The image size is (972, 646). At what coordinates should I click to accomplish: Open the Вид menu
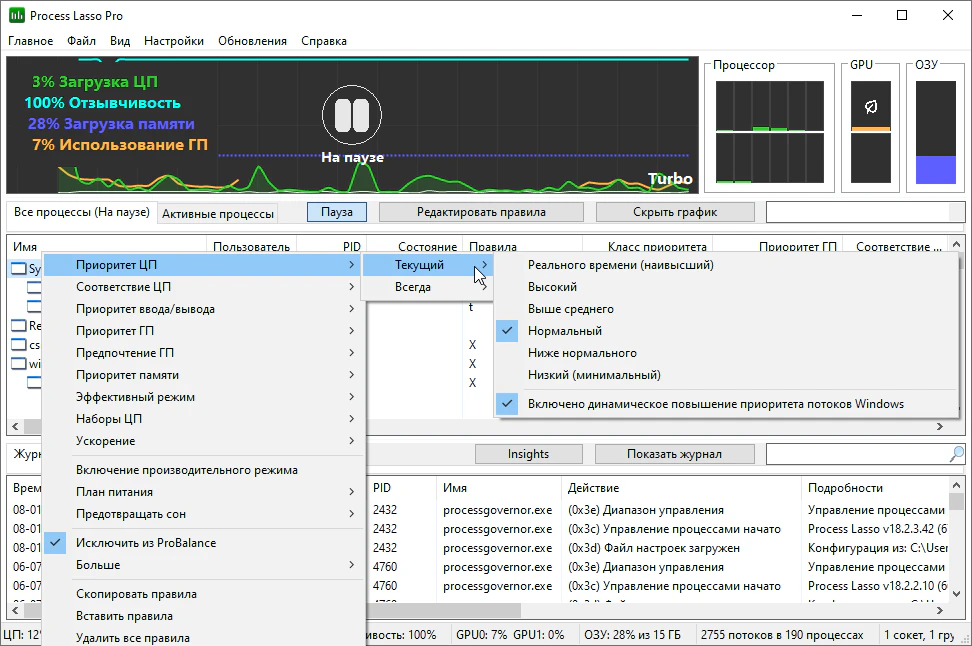(x=120, y=41)
